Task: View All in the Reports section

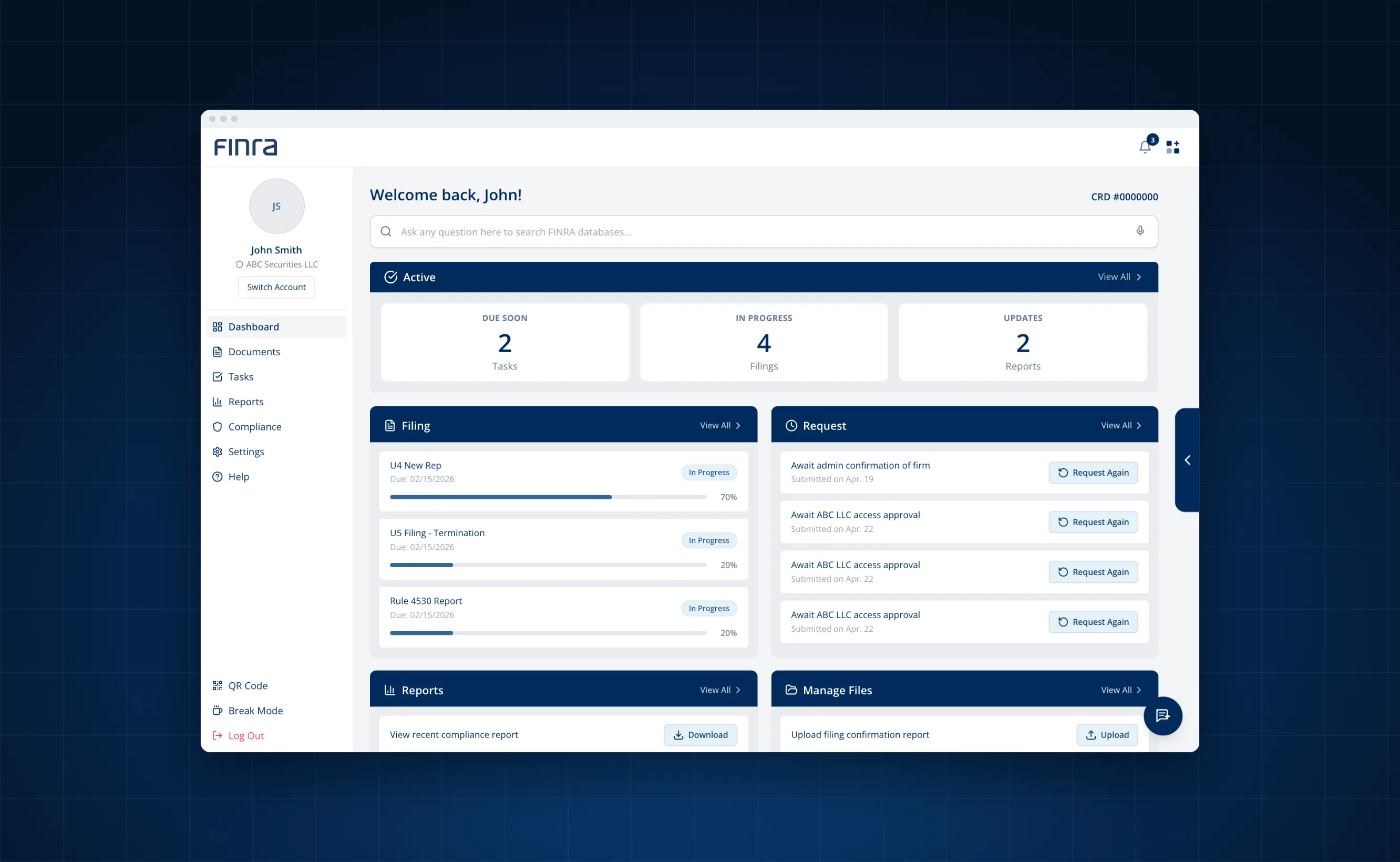Action: pyautogui.click(x=720, y=690)
